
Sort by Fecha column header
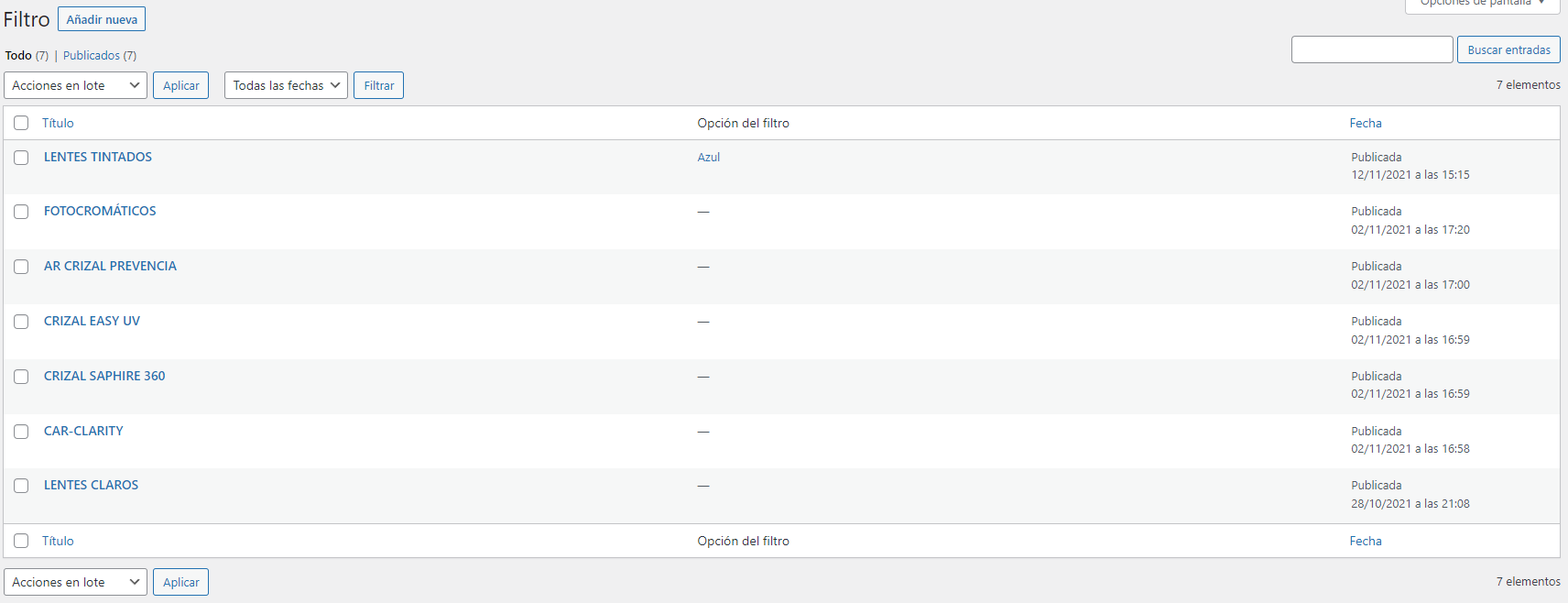click(x=1365, y=123)
